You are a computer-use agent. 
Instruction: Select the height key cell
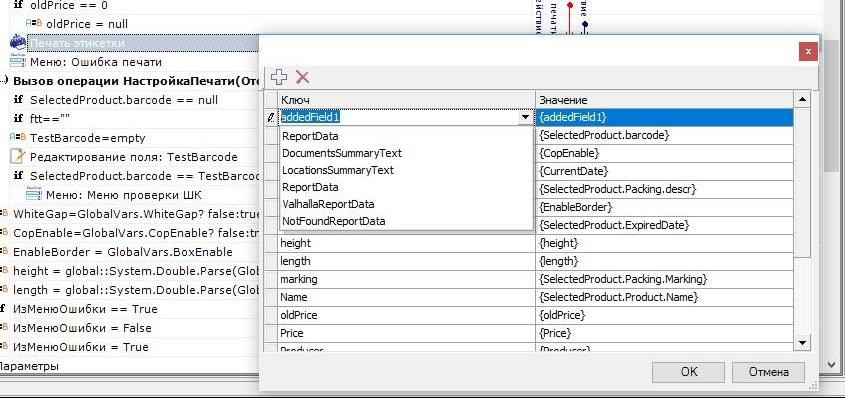pos(406,243)
